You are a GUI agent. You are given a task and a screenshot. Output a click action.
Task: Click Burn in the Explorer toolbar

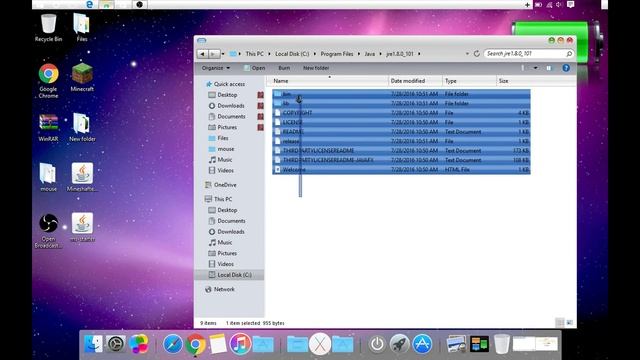tap(284, 68)
